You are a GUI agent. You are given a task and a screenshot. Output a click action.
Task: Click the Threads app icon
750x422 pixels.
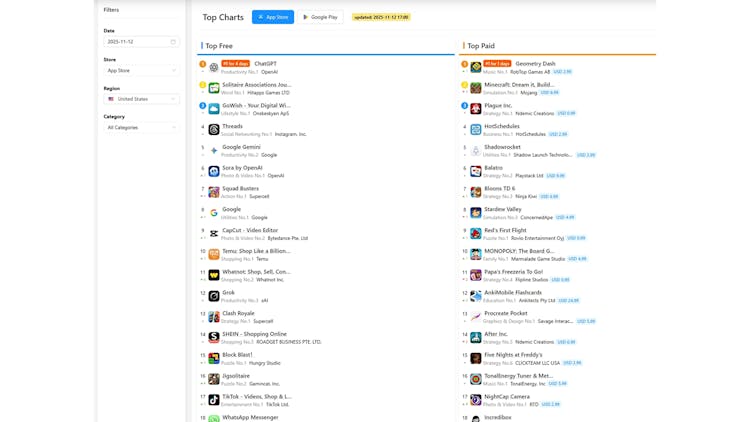click(214, 130)
